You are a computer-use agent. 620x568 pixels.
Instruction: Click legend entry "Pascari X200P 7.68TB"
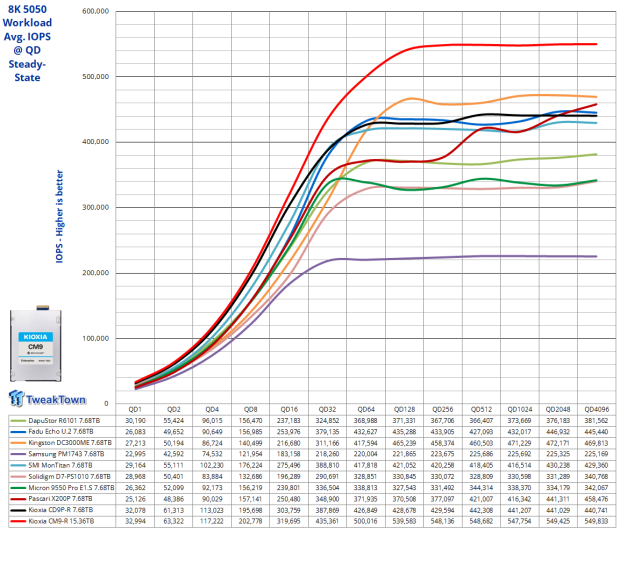pos(60,499)
